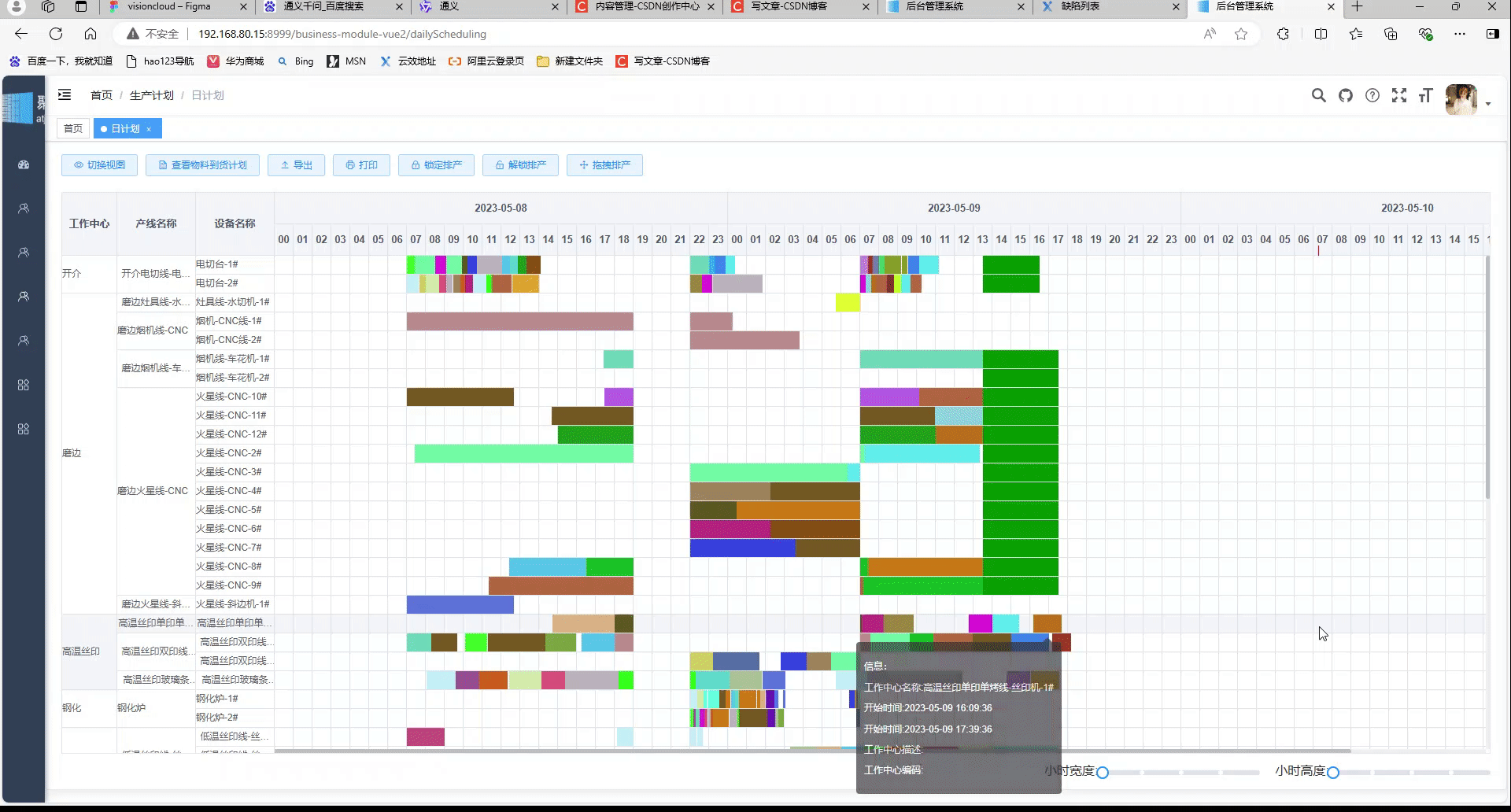
Task: Toggle fullscreen icon in header
Action: tap(1399, 95)
